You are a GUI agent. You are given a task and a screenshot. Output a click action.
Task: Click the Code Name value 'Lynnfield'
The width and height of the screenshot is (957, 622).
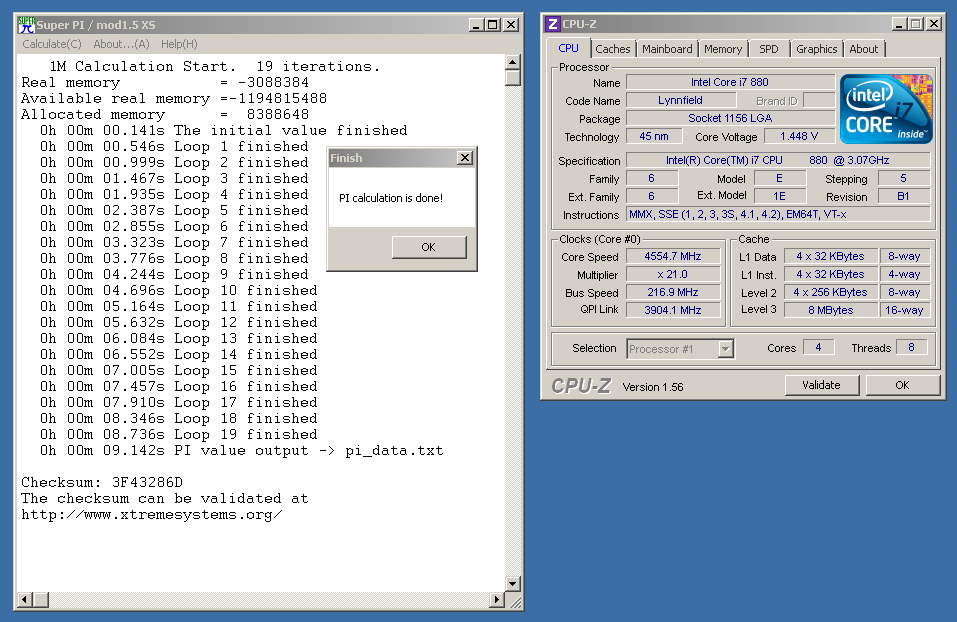tap(681, 100)
